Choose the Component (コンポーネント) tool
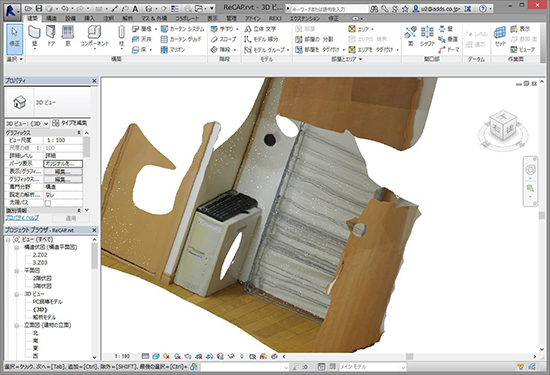 [94, 37]
